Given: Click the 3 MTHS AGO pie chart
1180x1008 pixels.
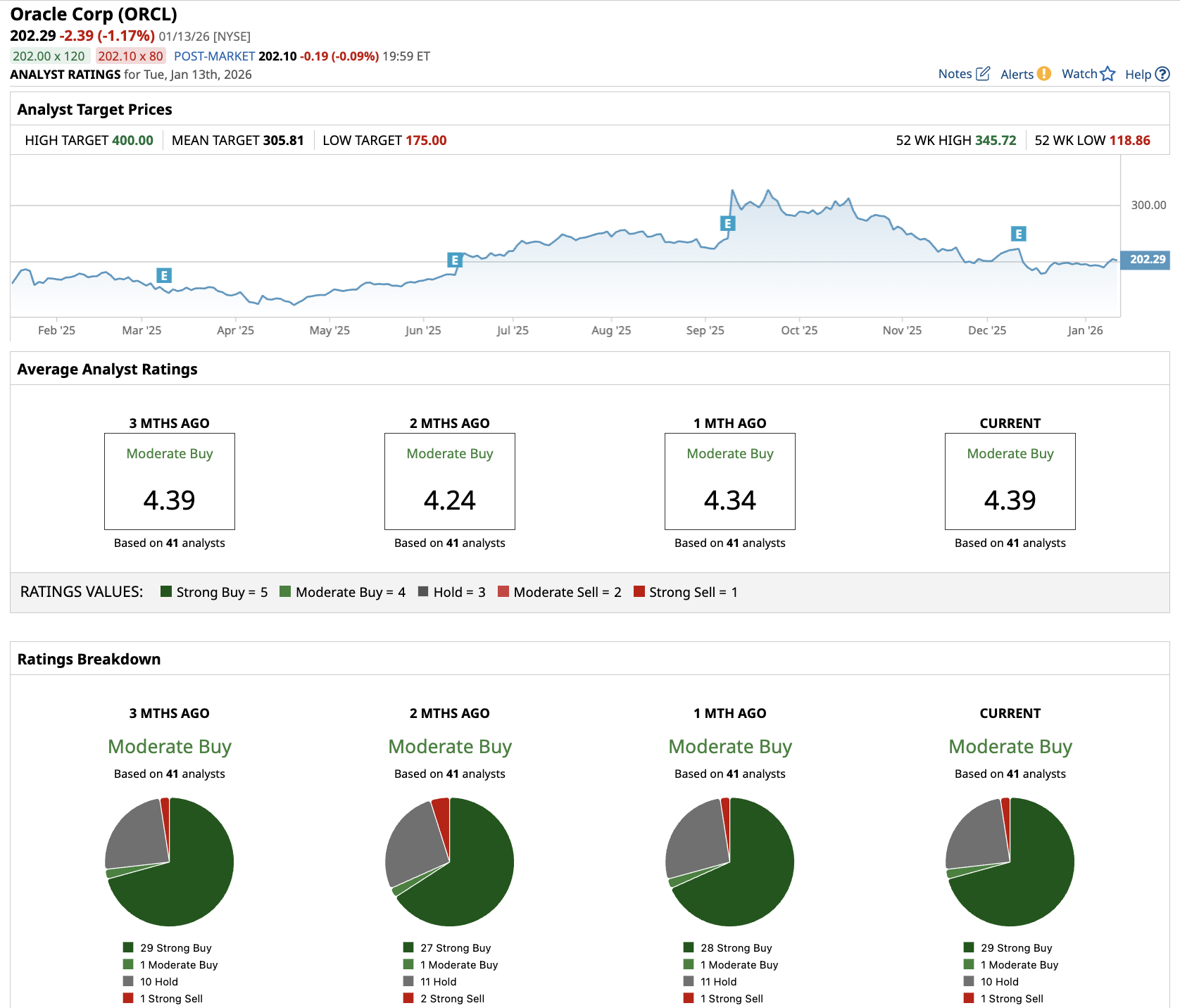Looking at the screenshot, I should click(x=170, y=862).
